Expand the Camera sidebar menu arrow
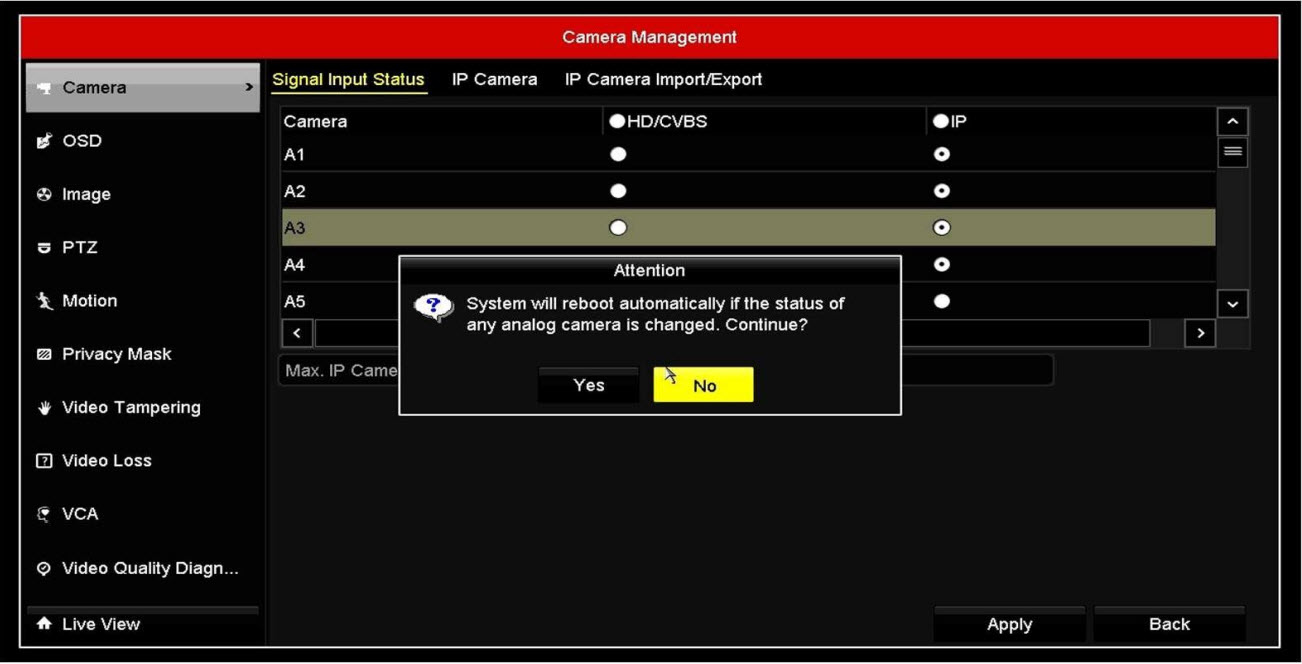The width and height of the screenshot is (1302, 664). pyautogui.click(x=249, y=88)
